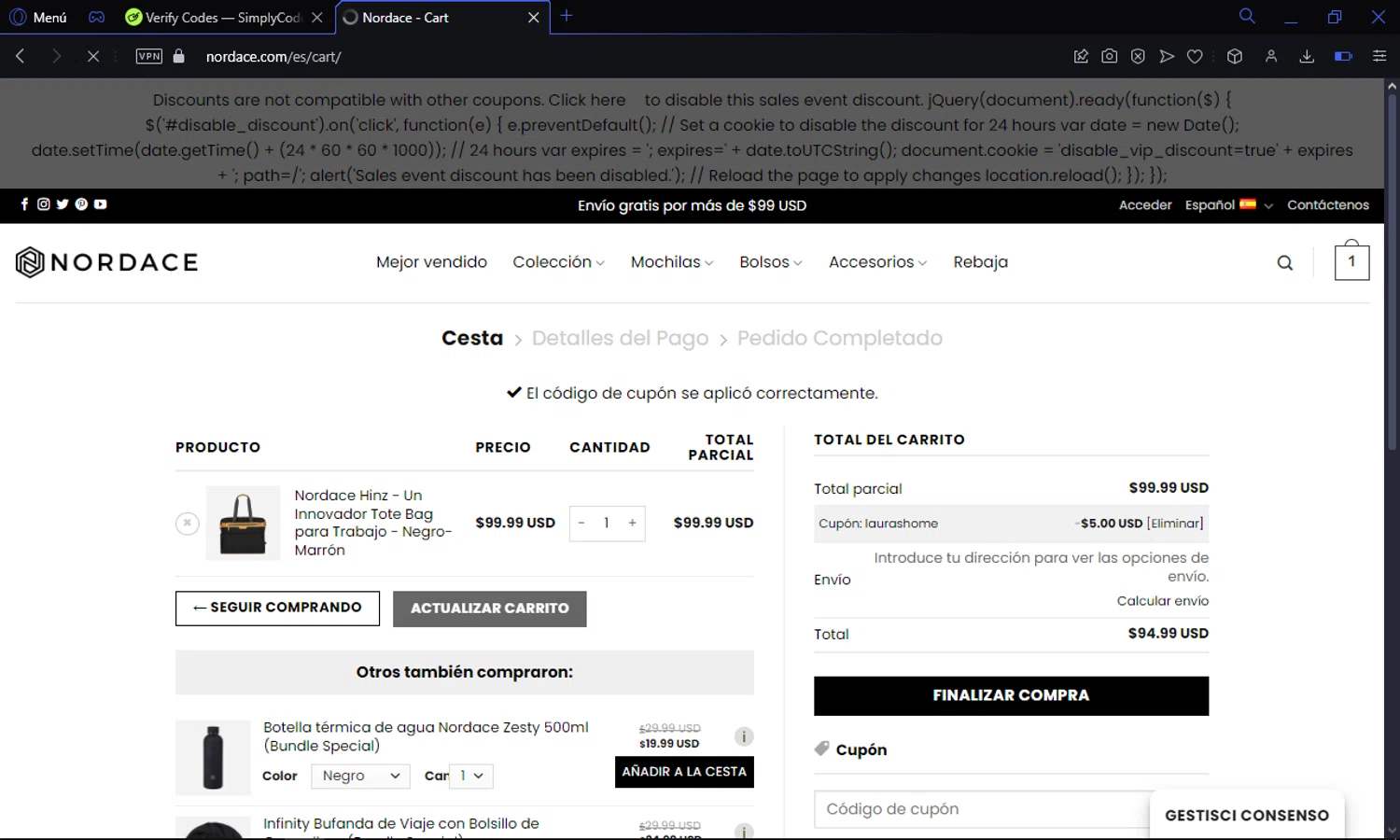Image resolution: width=1400 pixels, height=840 pixels.
Task: Go to Detalles del Pago step
Action: pyautogui.click(x=620, y=338)
